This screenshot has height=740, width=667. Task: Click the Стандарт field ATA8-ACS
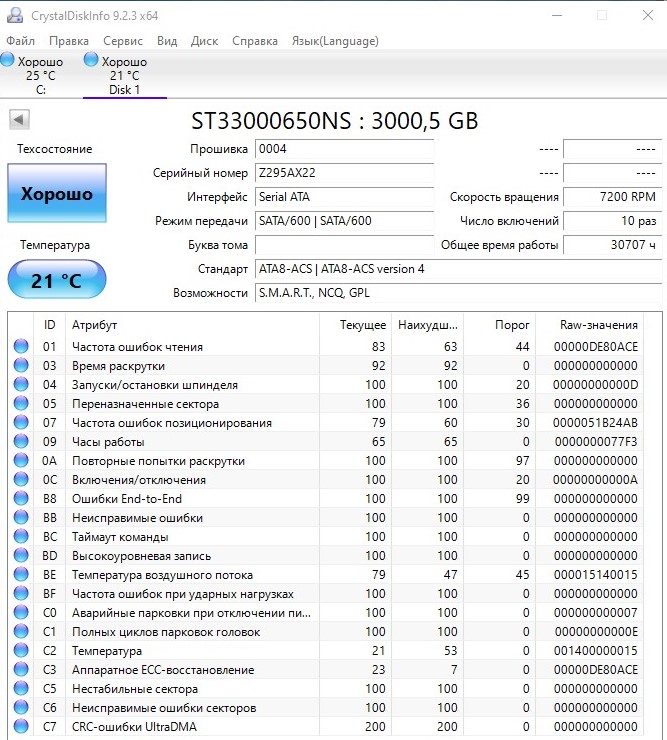pyautogui.click(x=458, y=269)
